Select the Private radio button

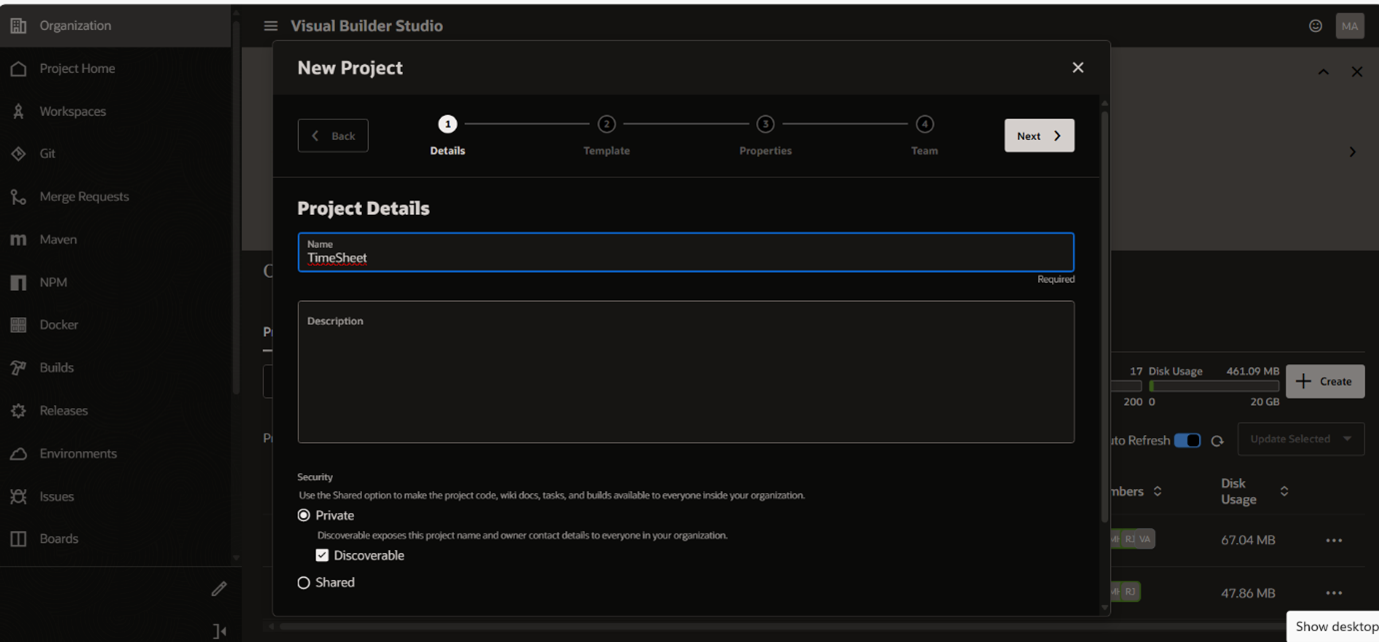(304, 516)
